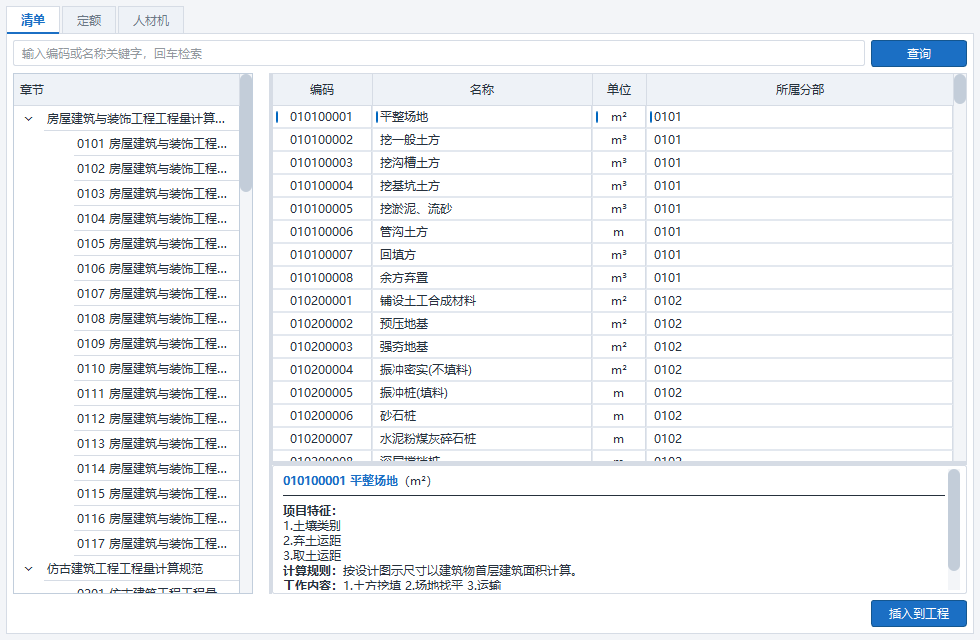This screenshot has height=640, width=980.
Task: Click the 查询 search button
Action: click(919, 54)
